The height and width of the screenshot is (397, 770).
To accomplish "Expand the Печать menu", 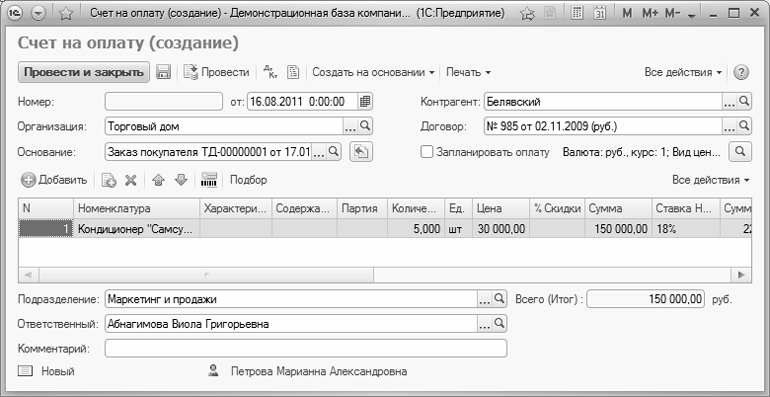I will click(x=468, y=72).
